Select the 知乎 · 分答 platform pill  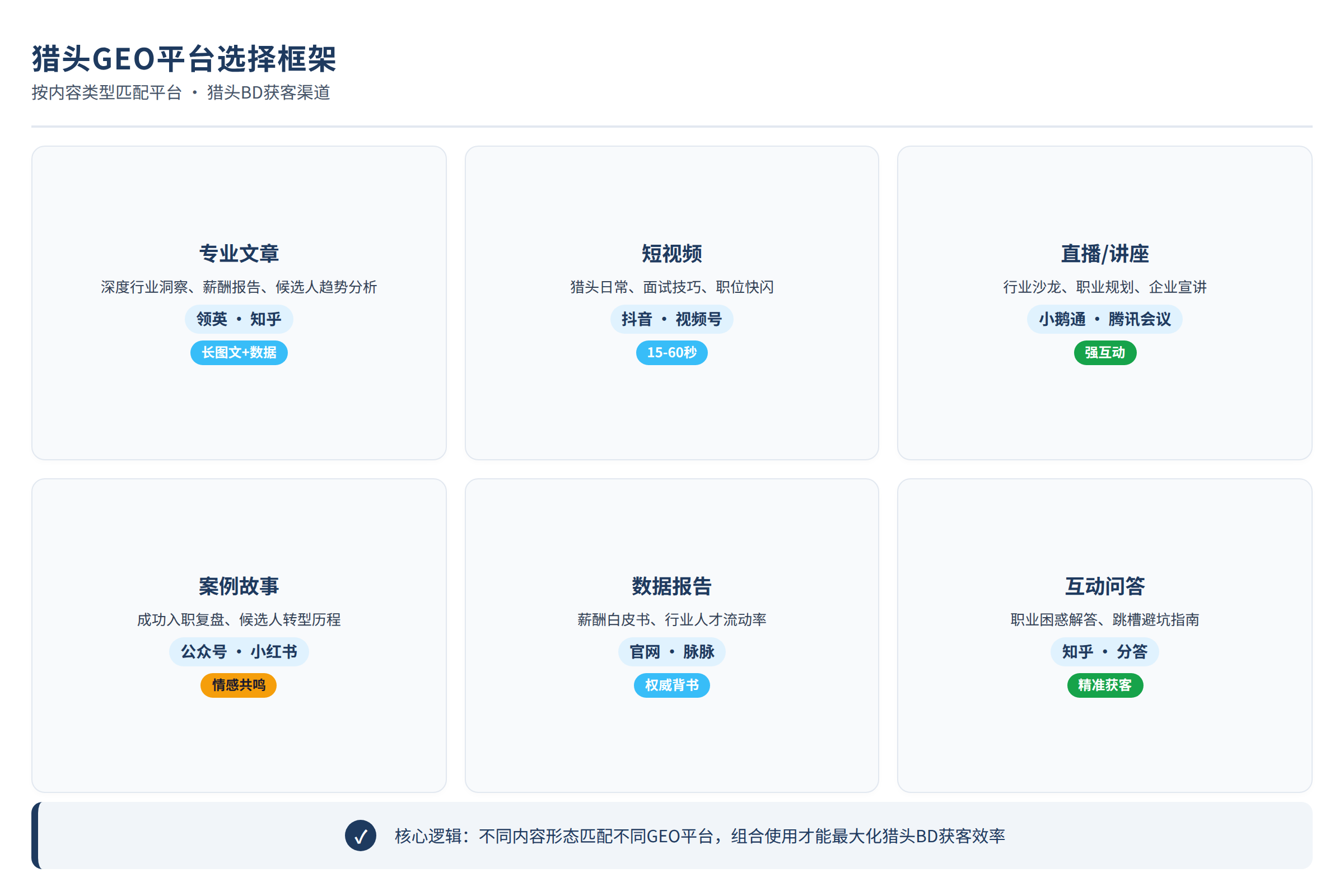click(1104, 651)
